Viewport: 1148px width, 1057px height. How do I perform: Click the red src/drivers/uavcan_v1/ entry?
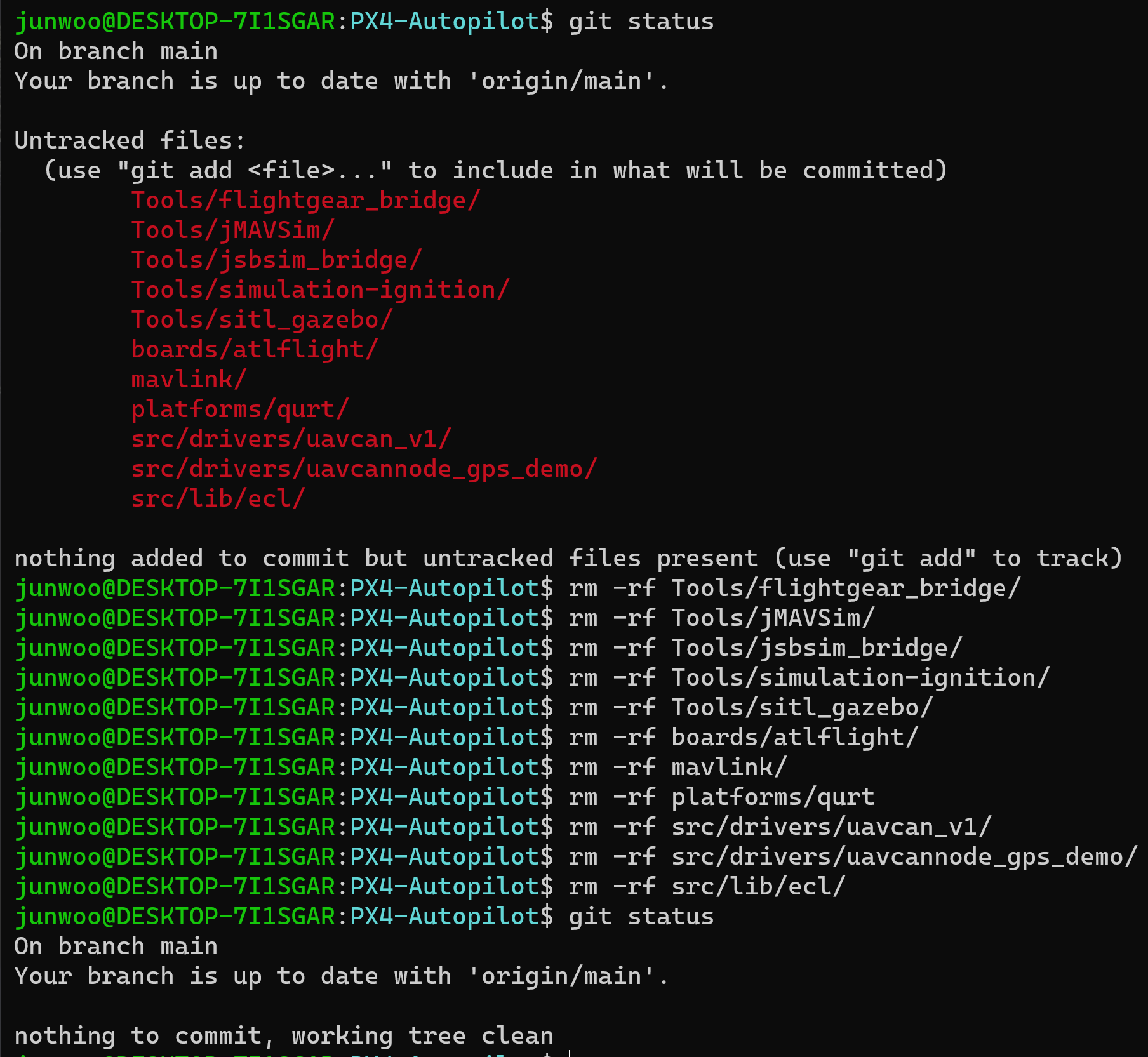click(x=291, y=439)
